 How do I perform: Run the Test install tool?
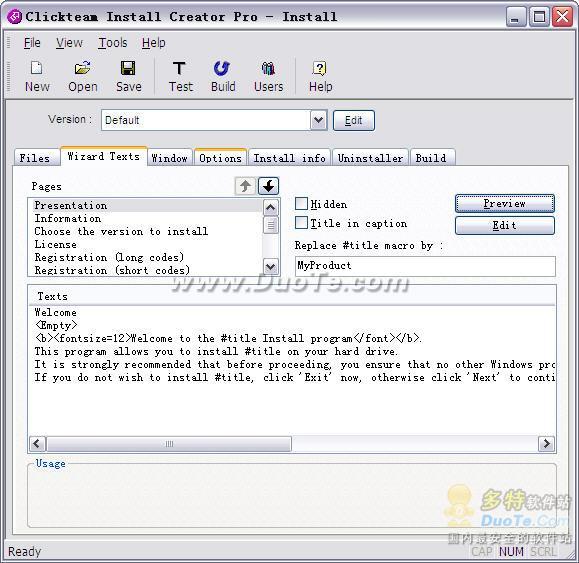181,77
